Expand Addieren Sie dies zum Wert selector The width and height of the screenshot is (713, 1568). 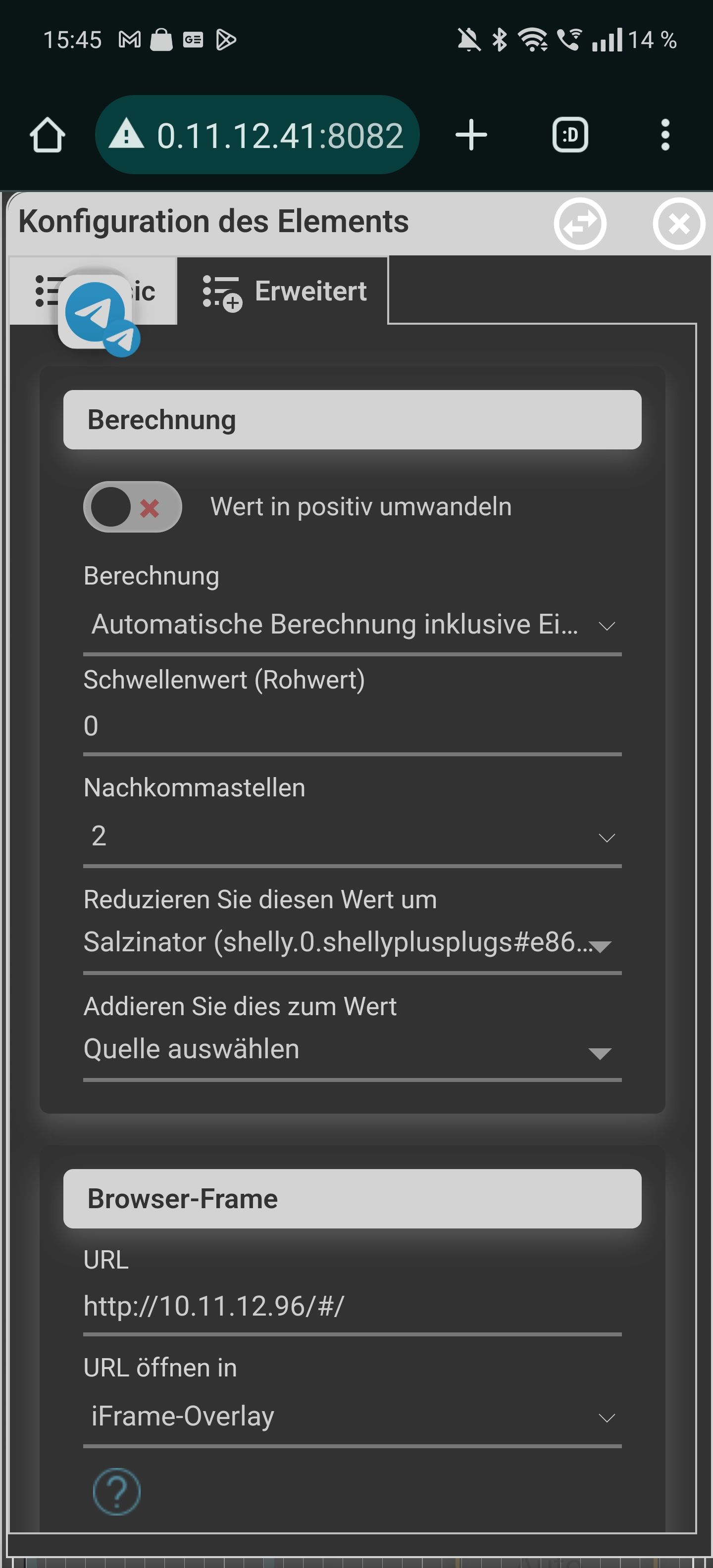point(352,1050)
